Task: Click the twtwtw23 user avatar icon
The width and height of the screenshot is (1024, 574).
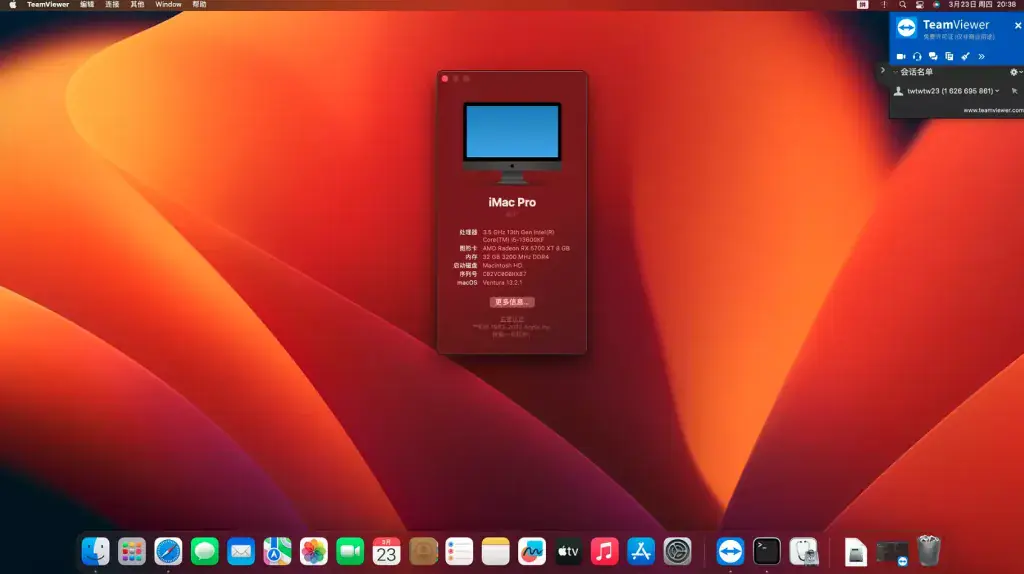Action: pyautogui.click(x=899, y=91)
